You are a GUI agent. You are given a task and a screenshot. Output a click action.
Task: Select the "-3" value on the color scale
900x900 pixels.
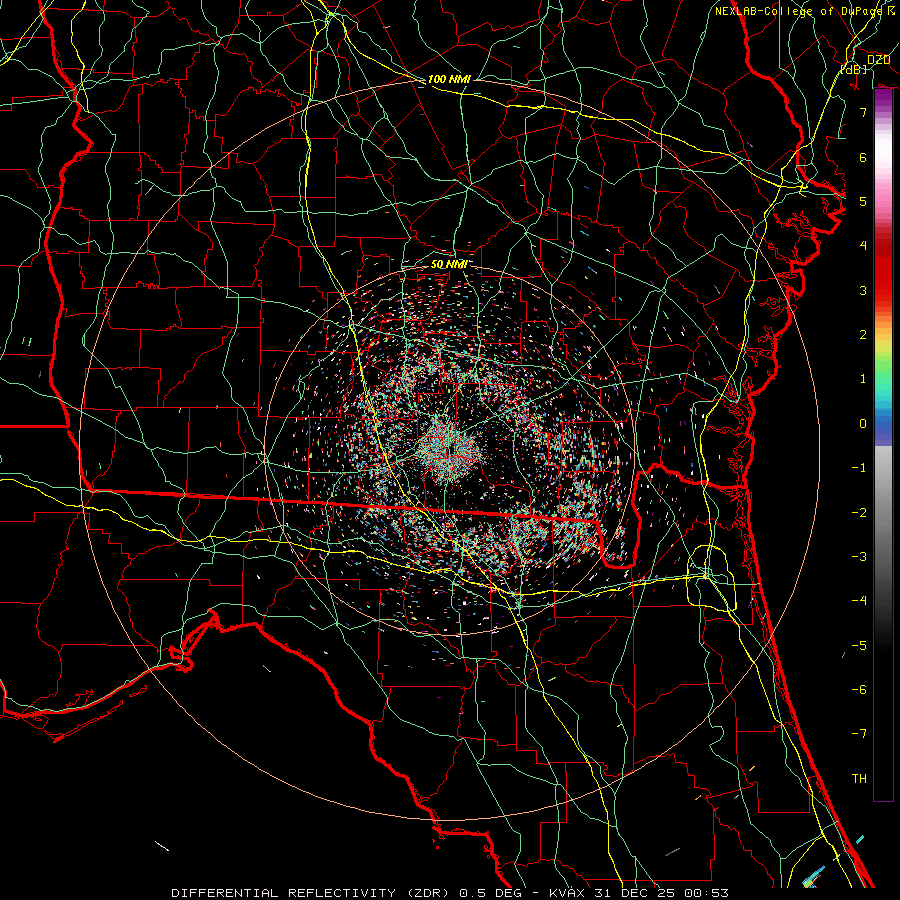click(x=859, y=557)
